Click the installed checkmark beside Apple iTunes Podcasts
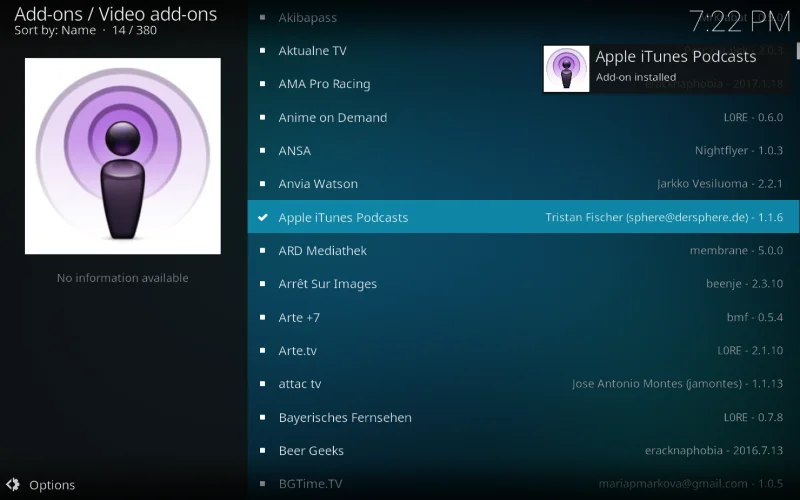The image size is (800, 500). click(x=262, y=217)
